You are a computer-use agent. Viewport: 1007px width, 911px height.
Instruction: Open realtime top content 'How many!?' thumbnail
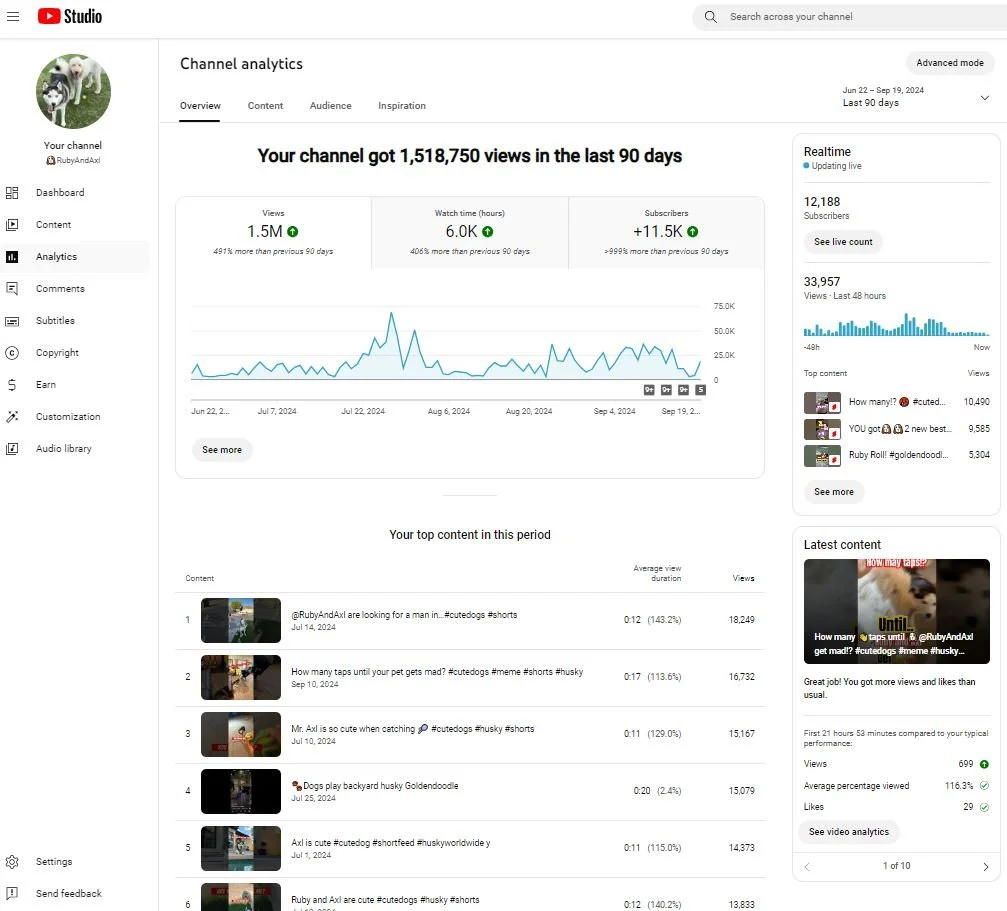[822, 403]
